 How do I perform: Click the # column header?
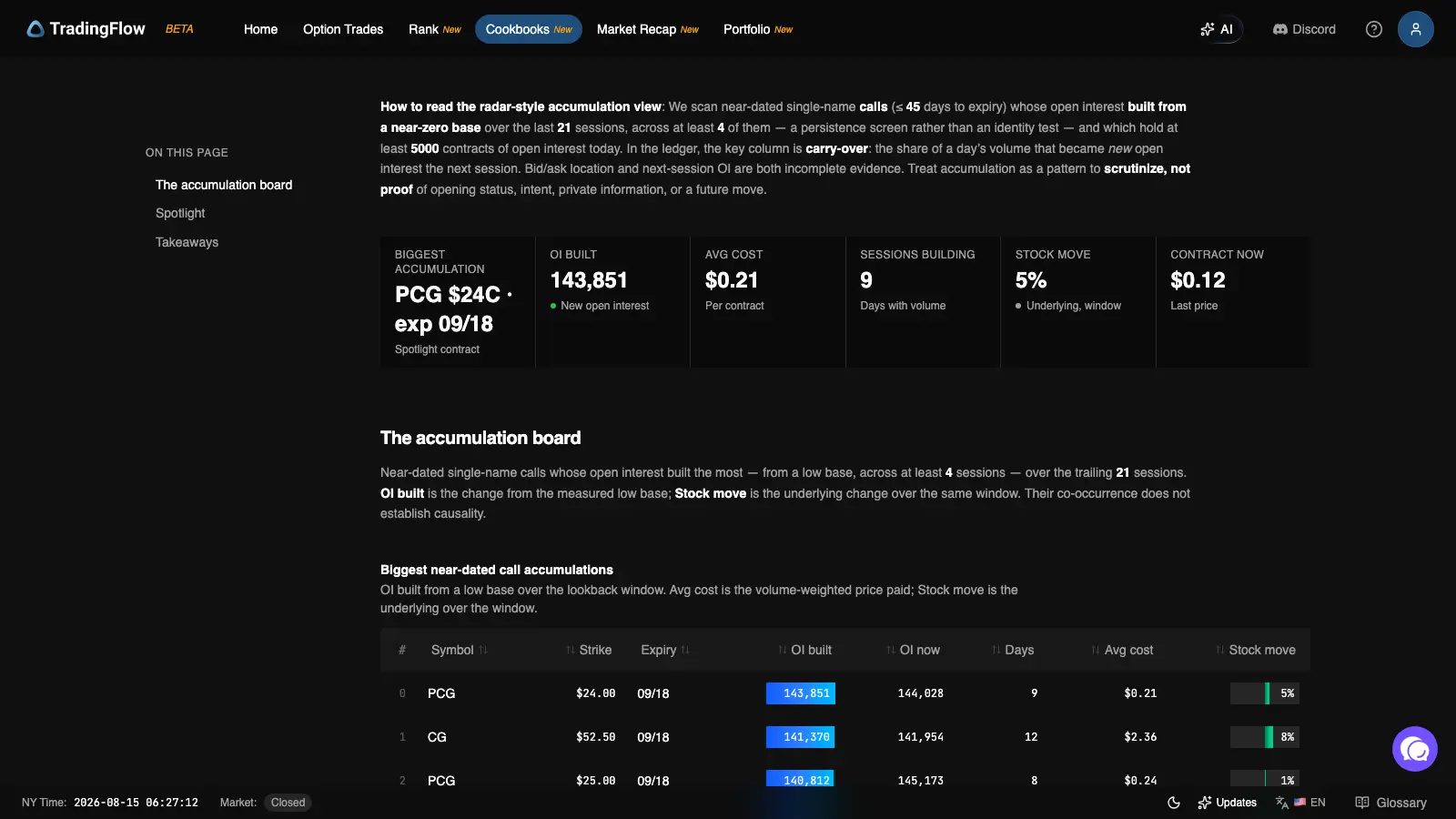[x=402, y=650]
